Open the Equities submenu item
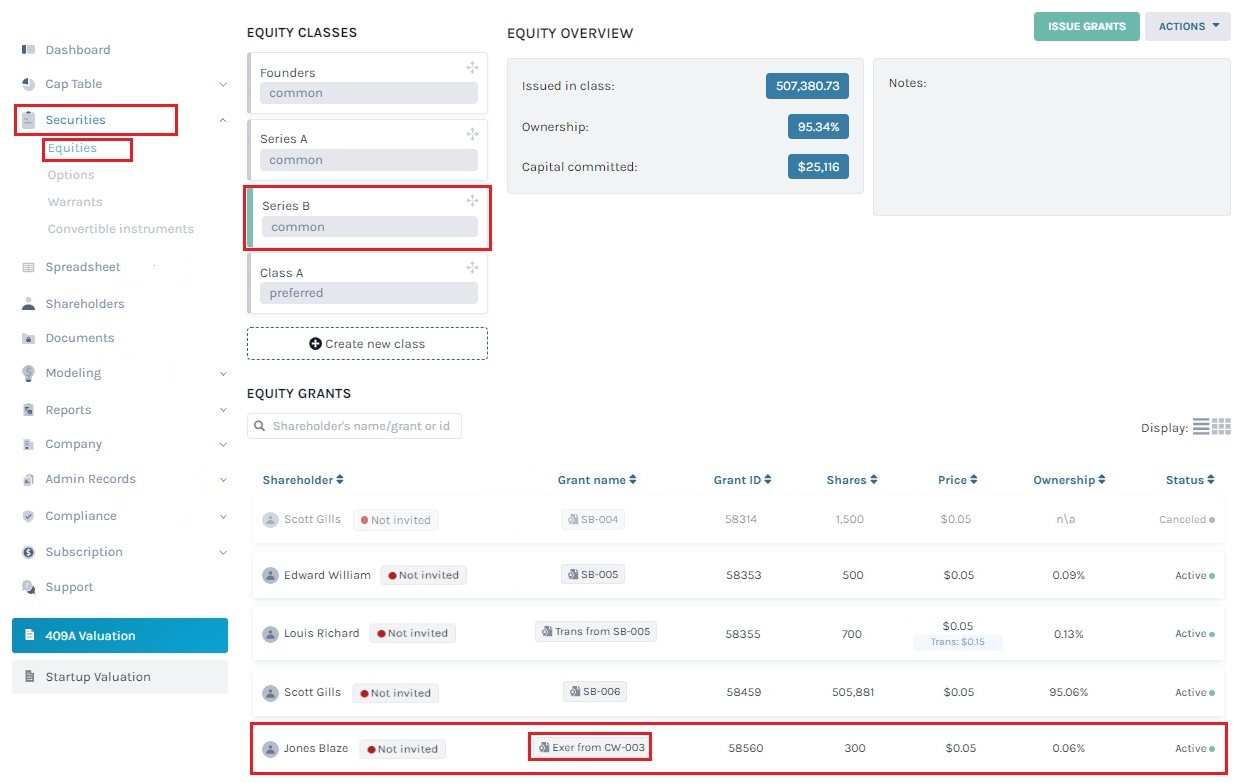 [72, 148]
